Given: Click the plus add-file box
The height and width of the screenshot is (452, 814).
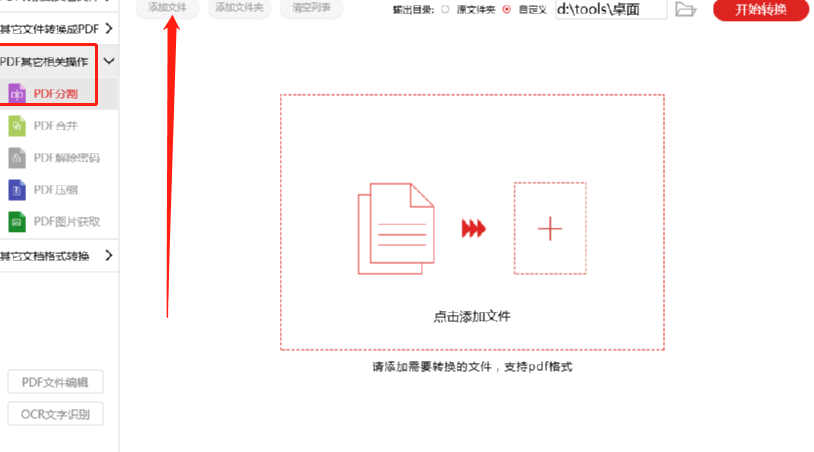Looking at the screenshot, I should pyautogui.click(x=550, y=228).
